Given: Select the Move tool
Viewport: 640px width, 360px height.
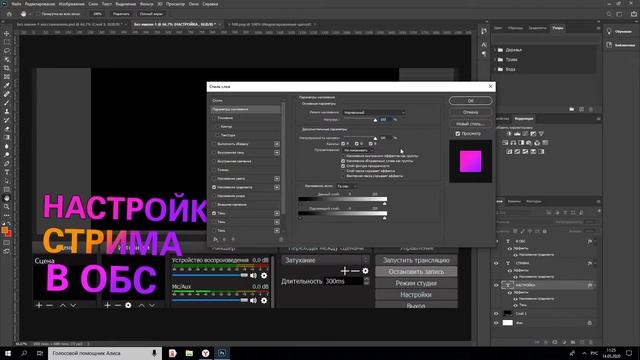Looking at the screenshot, I should point(7,33).
